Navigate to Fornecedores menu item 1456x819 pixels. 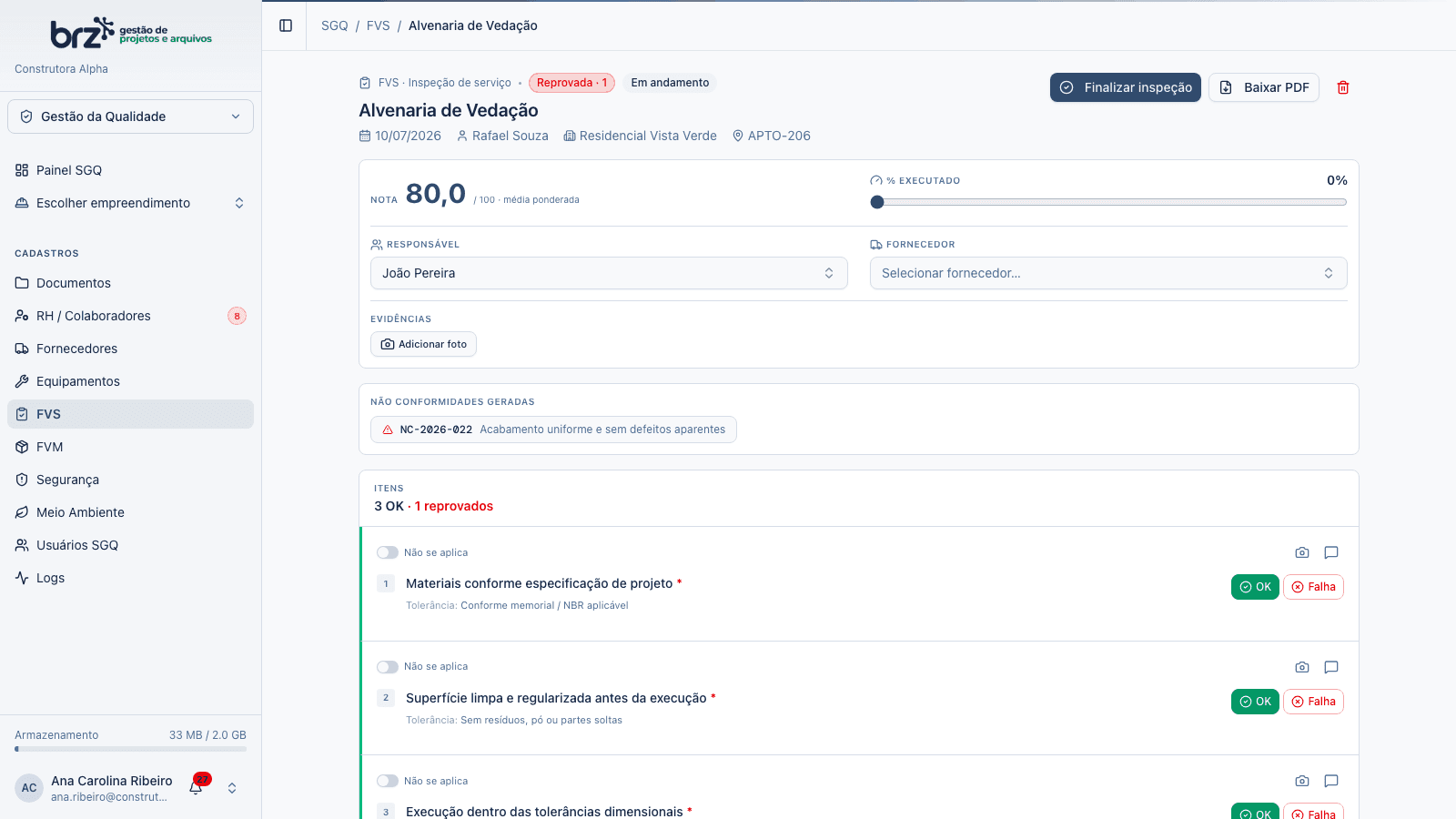(x=130, y=349)
